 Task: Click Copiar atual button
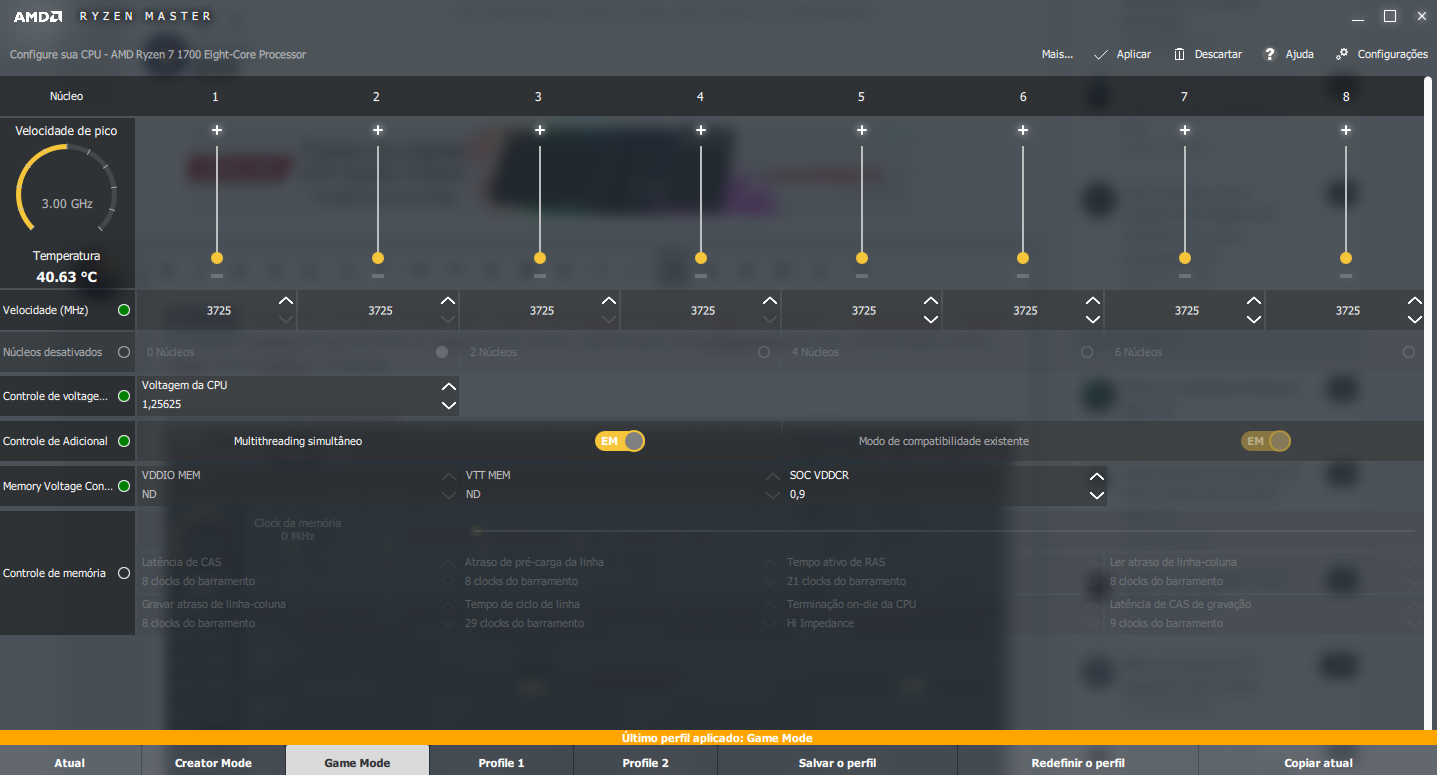click(1318, 762)
